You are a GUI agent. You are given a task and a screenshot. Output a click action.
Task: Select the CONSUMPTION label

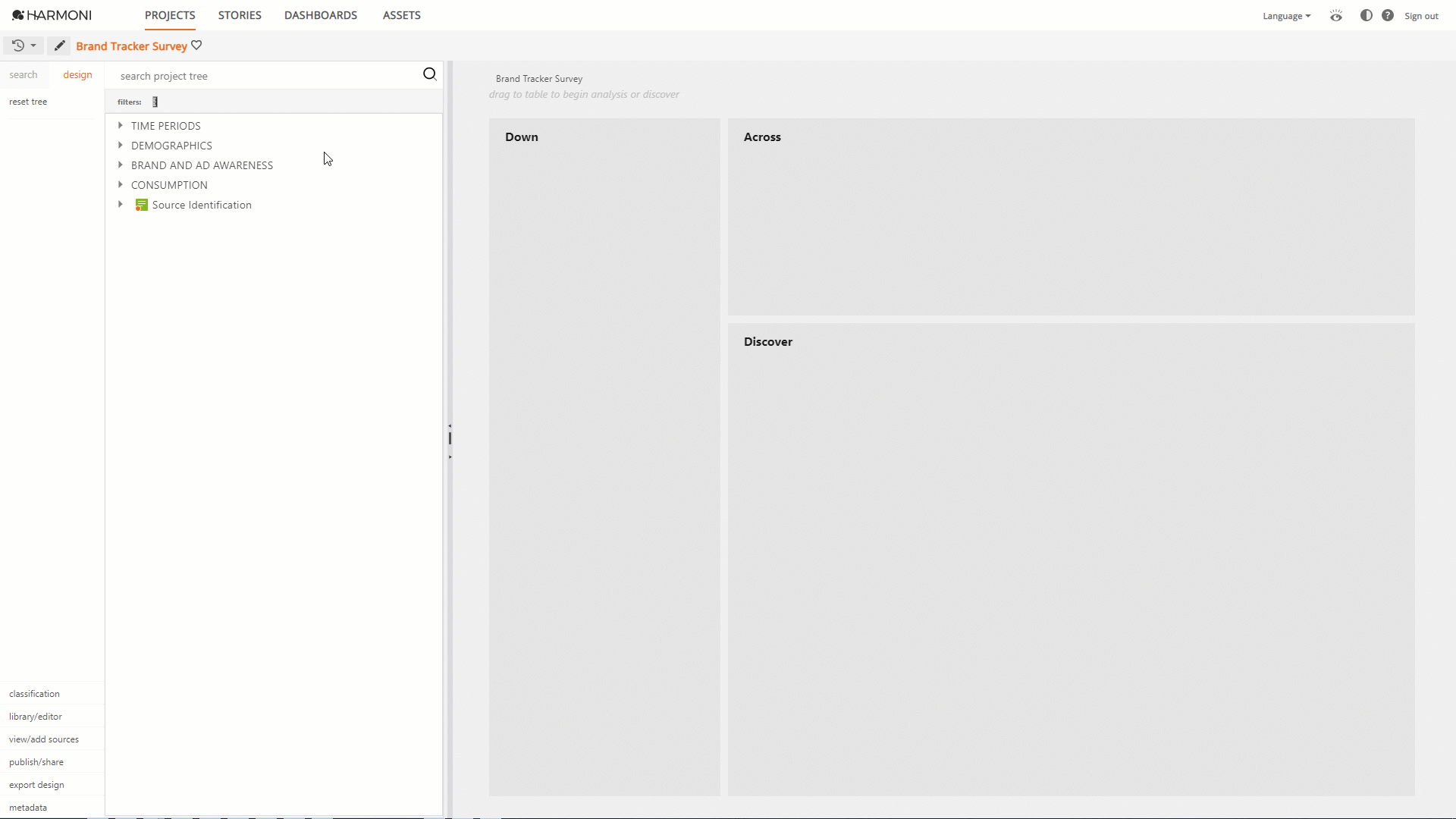169,185
